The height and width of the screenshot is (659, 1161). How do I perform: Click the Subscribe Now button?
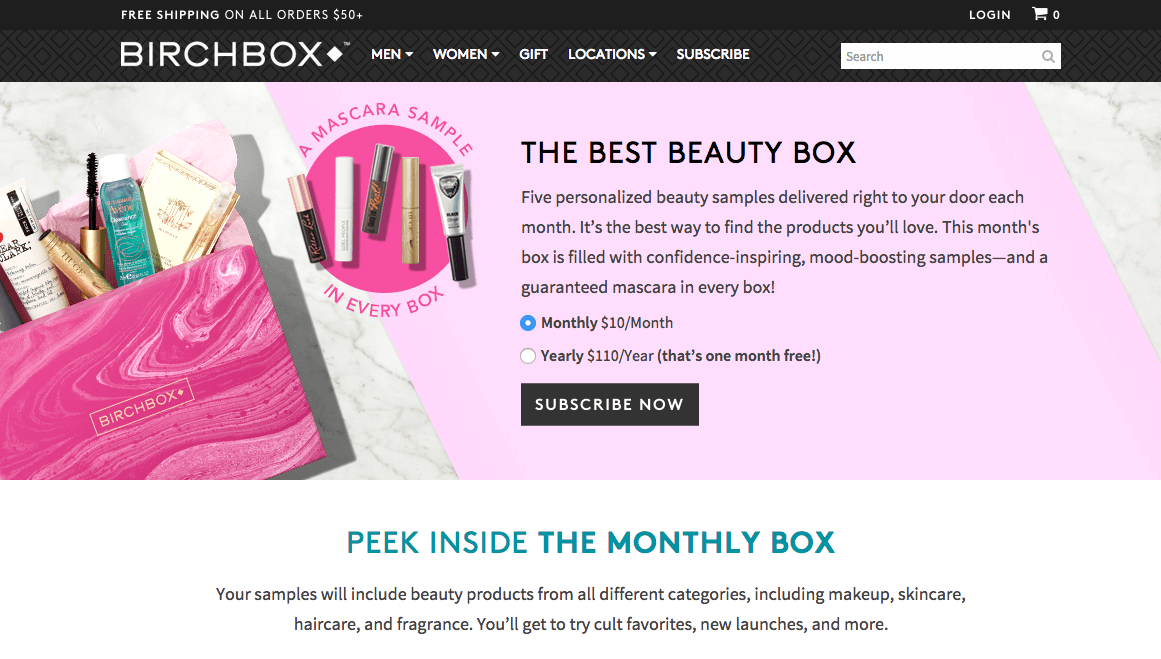[x=609, y=404]
